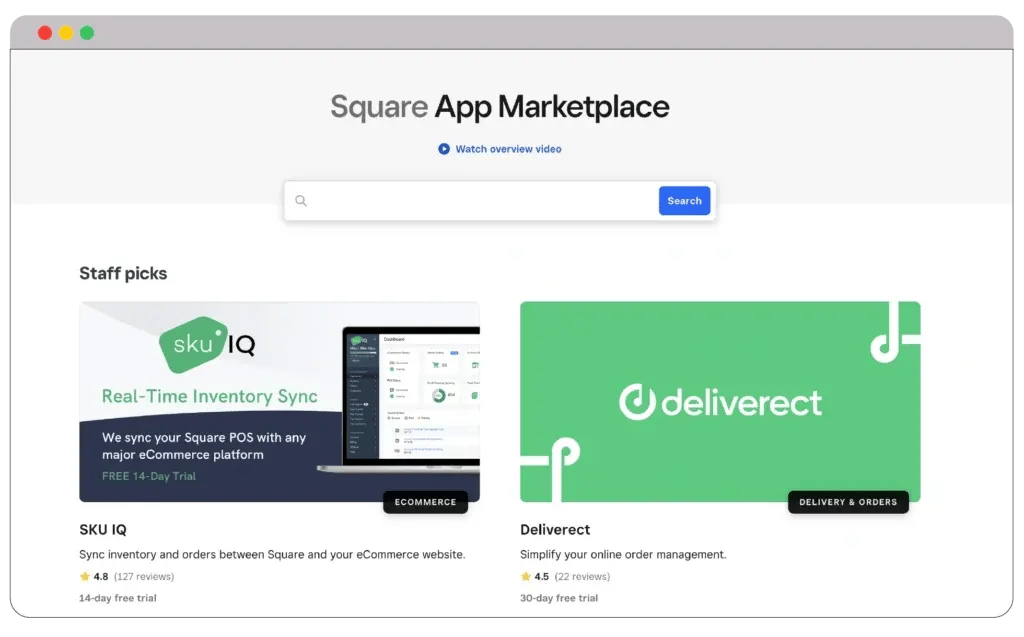View the 127 reviews for SKU IQ
1024x637 pixels.
pos(143,576)
